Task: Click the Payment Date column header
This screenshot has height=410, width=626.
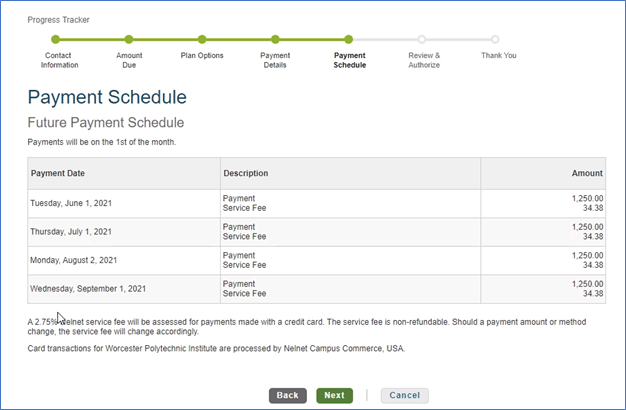Action: point(124,173)
